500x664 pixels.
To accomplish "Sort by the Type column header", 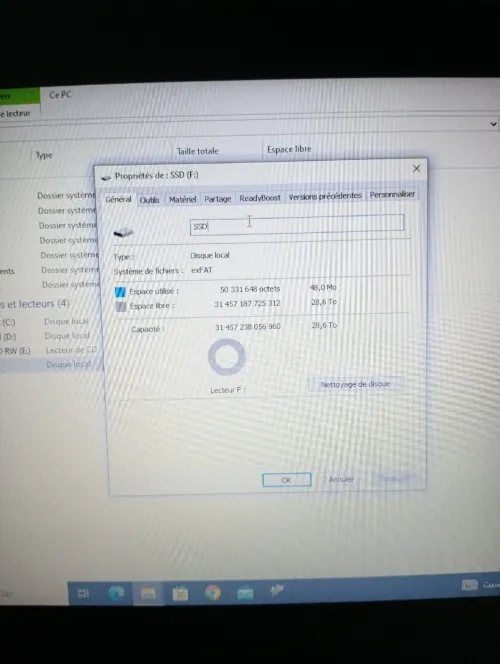I will point(44,155).
